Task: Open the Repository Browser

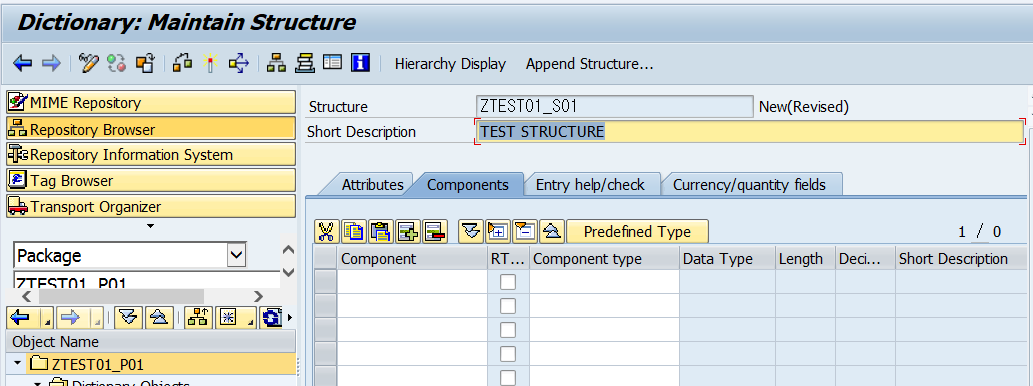Action: coord(151,129)
